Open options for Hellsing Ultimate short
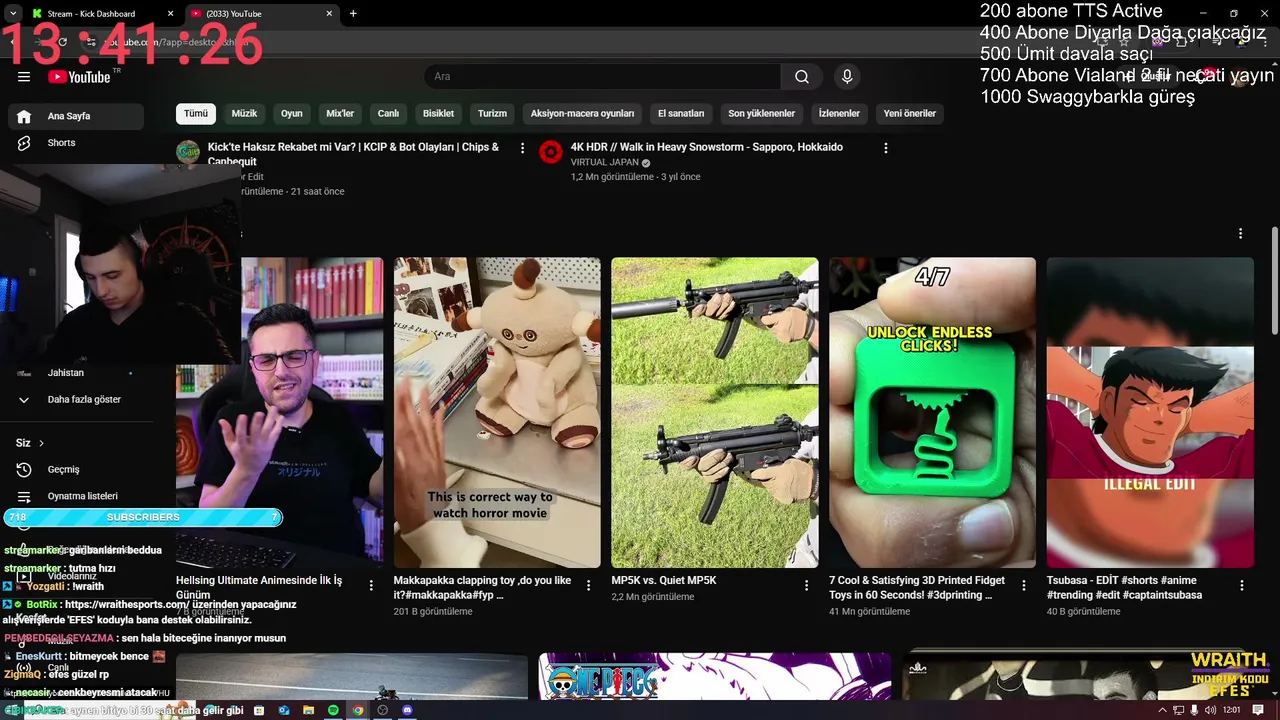1280x720 pixels. point(371,586)
